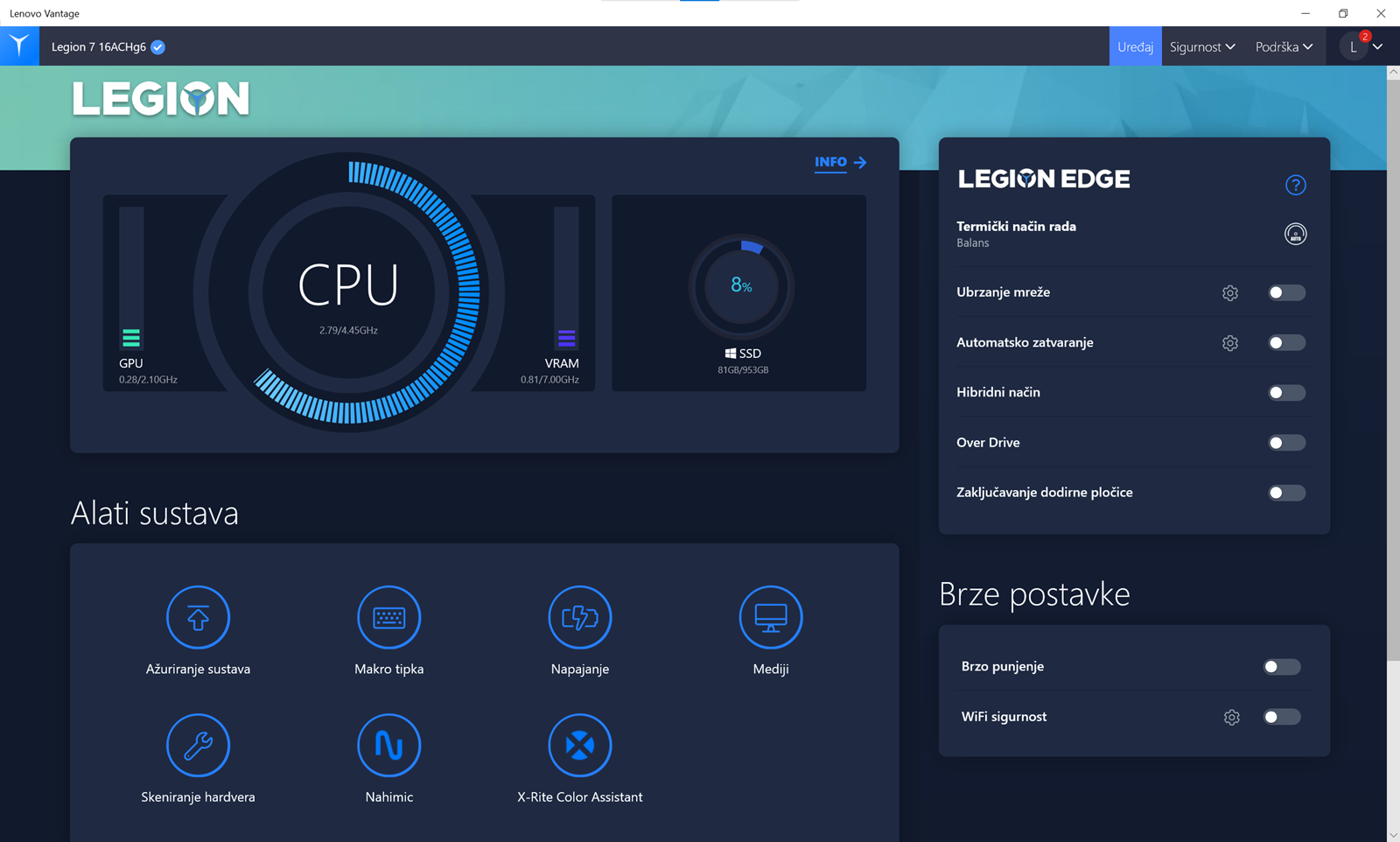This screenshot has width=1400, height=842.
Task: Toggle Zaključavanje dodirne pločice switch
Action: (1286, 493)
